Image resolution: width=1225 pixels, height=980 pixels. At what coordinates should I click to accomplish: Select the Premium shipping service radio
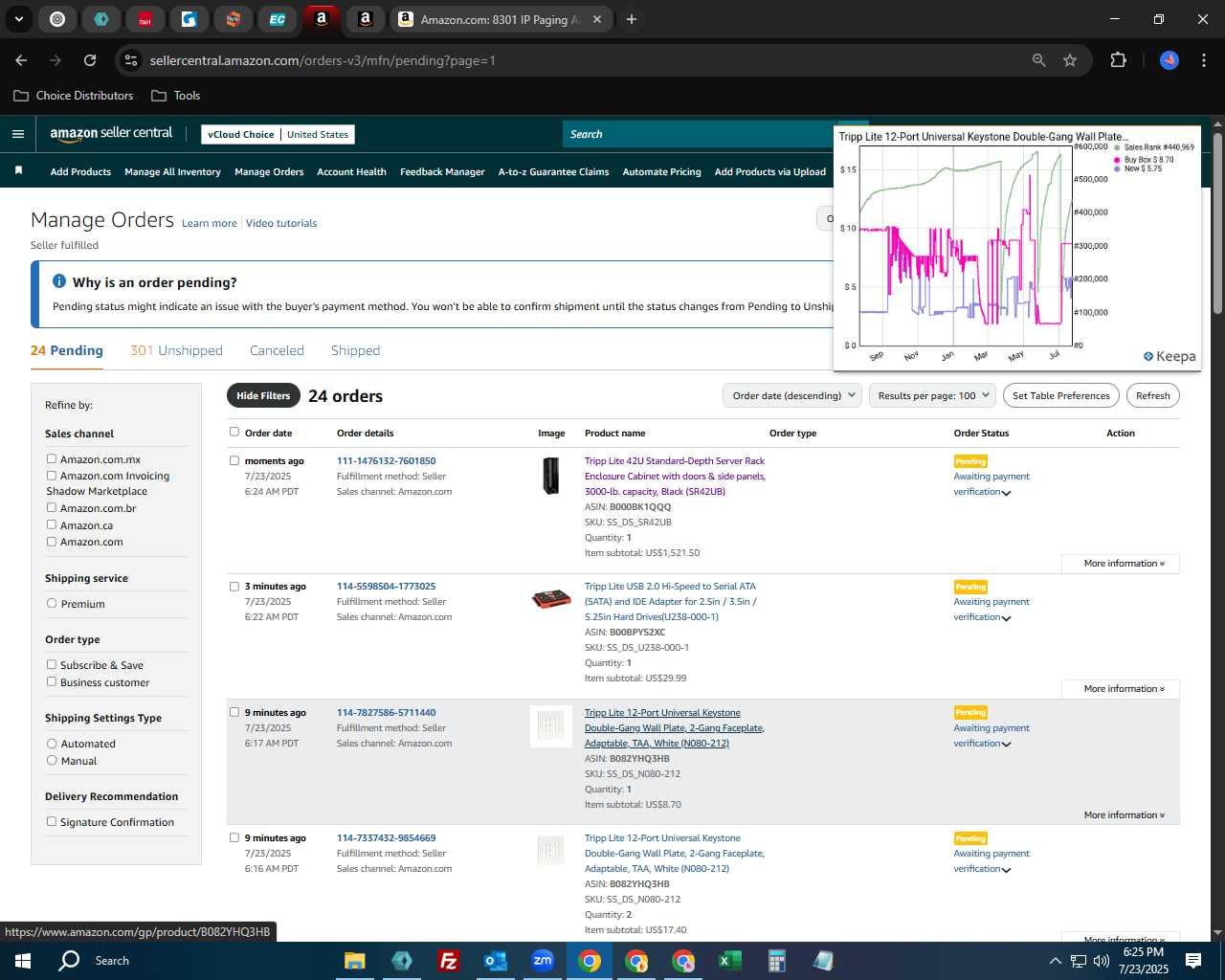(x=52, y=603)
